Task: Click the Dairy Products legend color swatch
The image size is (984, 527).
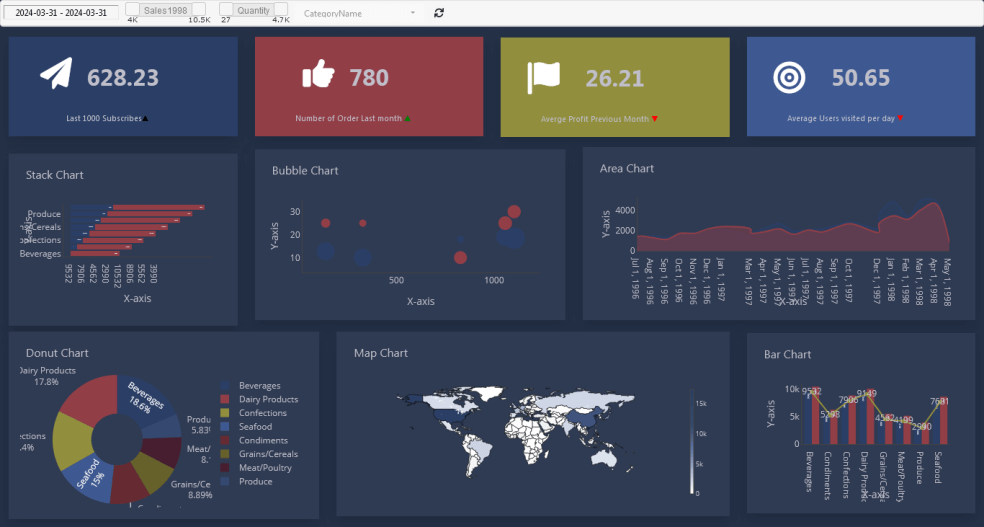Action: coord(225,400)
